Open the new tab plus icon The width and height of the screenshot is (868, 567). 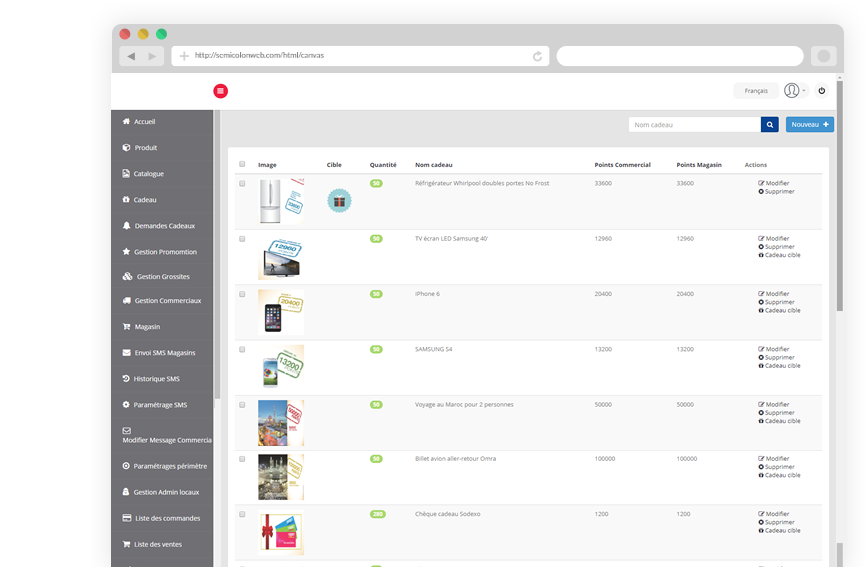point(184,56)
